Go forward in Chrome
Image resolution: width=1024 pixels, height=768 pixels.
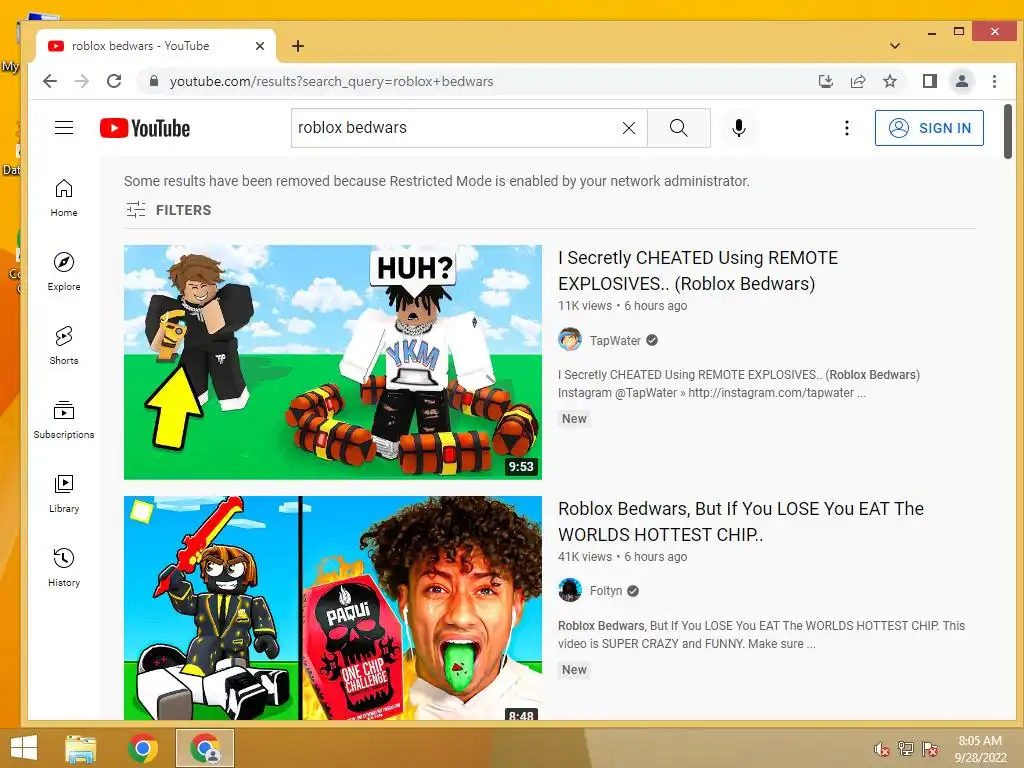(x=82, y=81)
